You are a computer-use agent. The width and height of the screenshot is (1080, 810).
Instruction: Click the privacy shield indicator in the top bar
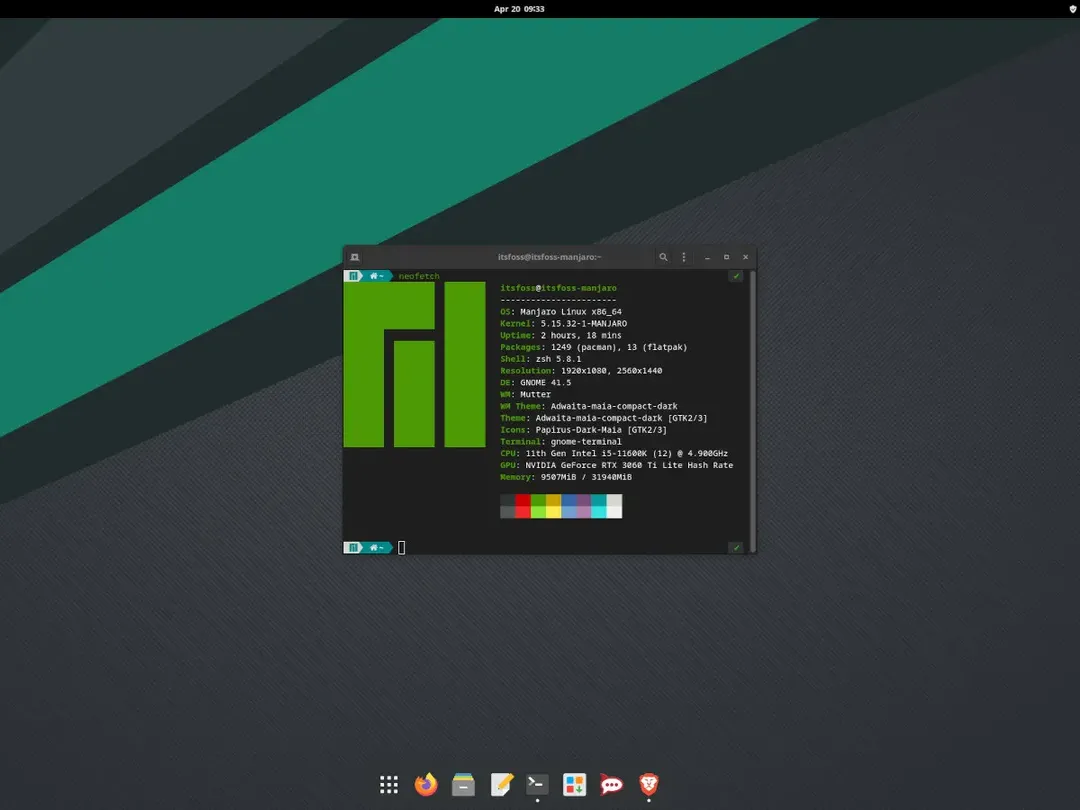click(1071, 9)
